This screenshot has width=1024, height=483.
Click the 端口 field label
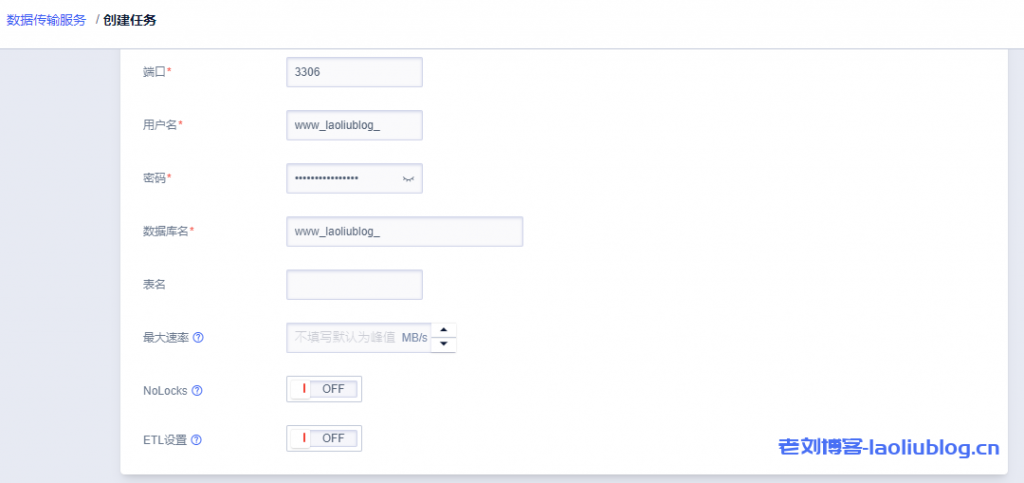coord(156,72)
